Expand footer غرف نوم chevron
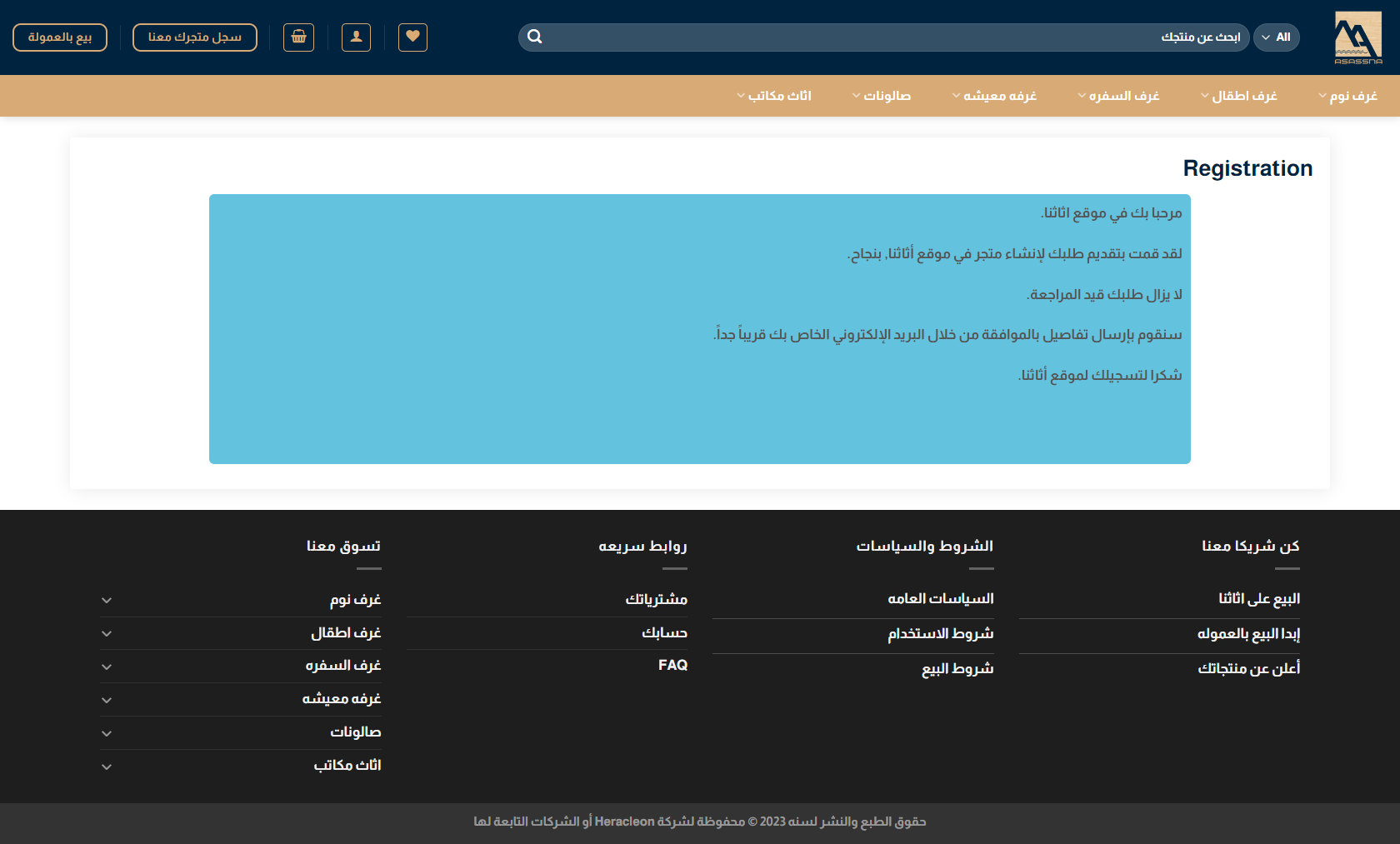The height and width of the screenshot is (844, 1400). click(107, 600)
